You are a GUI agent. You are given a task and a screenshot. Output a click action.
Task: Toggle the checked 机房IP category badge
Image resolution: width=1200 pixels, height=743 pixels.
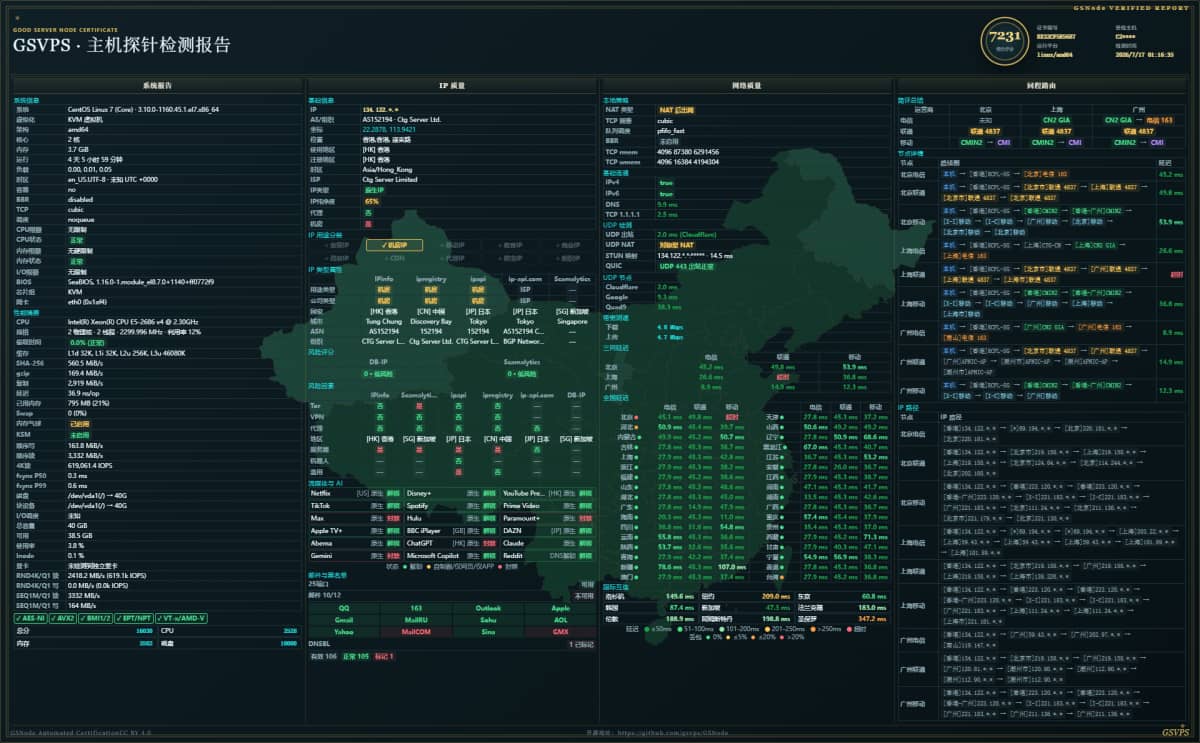pos(394,245)
